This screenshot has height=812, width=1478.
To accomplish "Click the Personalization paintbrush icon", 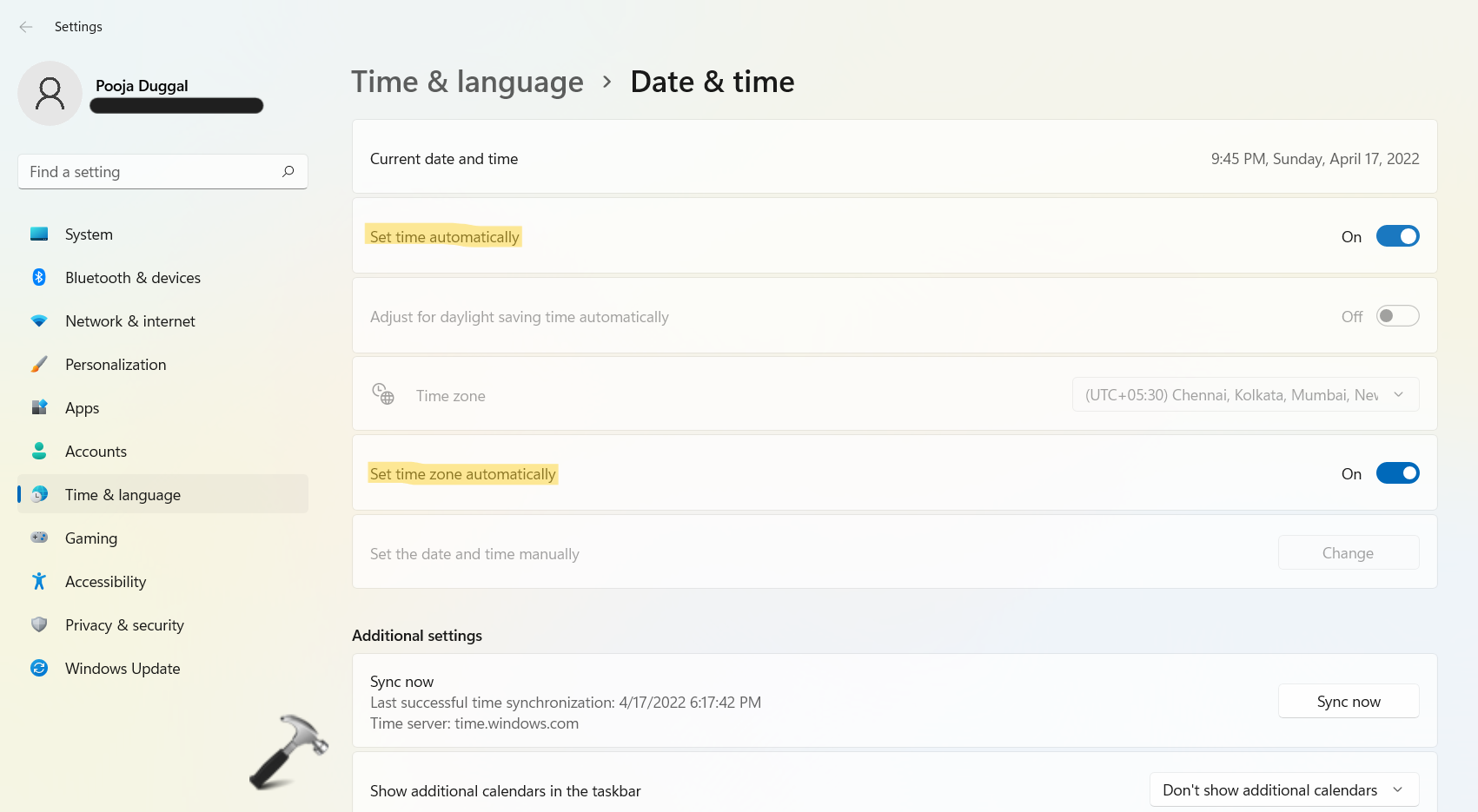I will 39,364.
